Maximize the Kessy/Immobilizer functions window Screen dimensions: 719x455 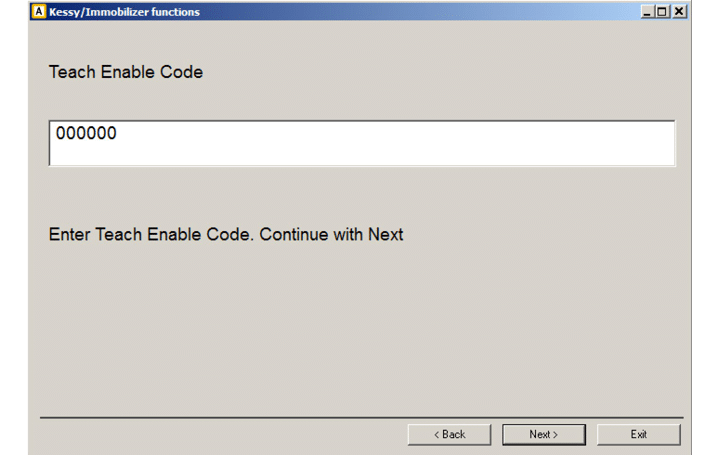tap(664, 12)
